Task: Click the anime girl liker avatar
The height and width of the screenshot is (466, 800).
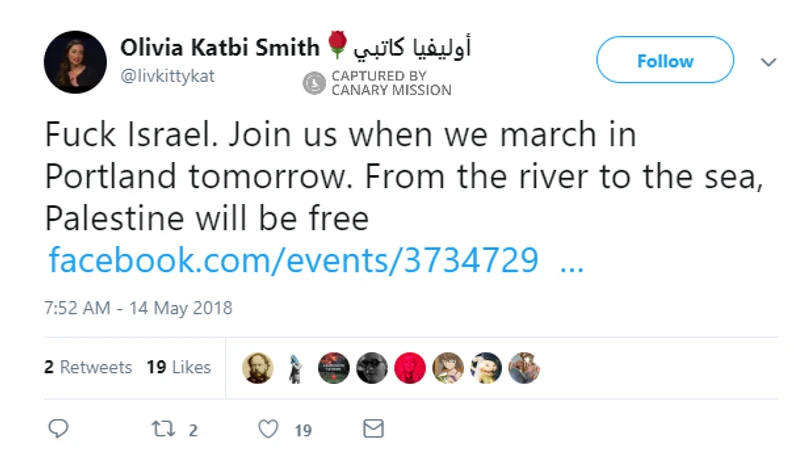Action: coord(448,367)
